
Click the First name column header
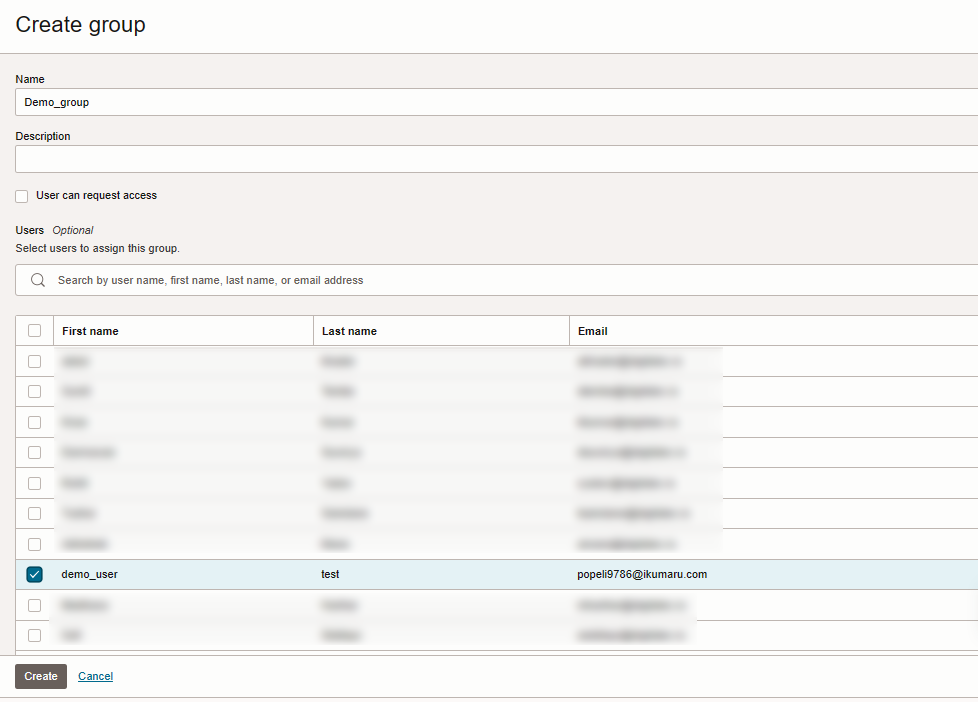[x=90, y=331]
